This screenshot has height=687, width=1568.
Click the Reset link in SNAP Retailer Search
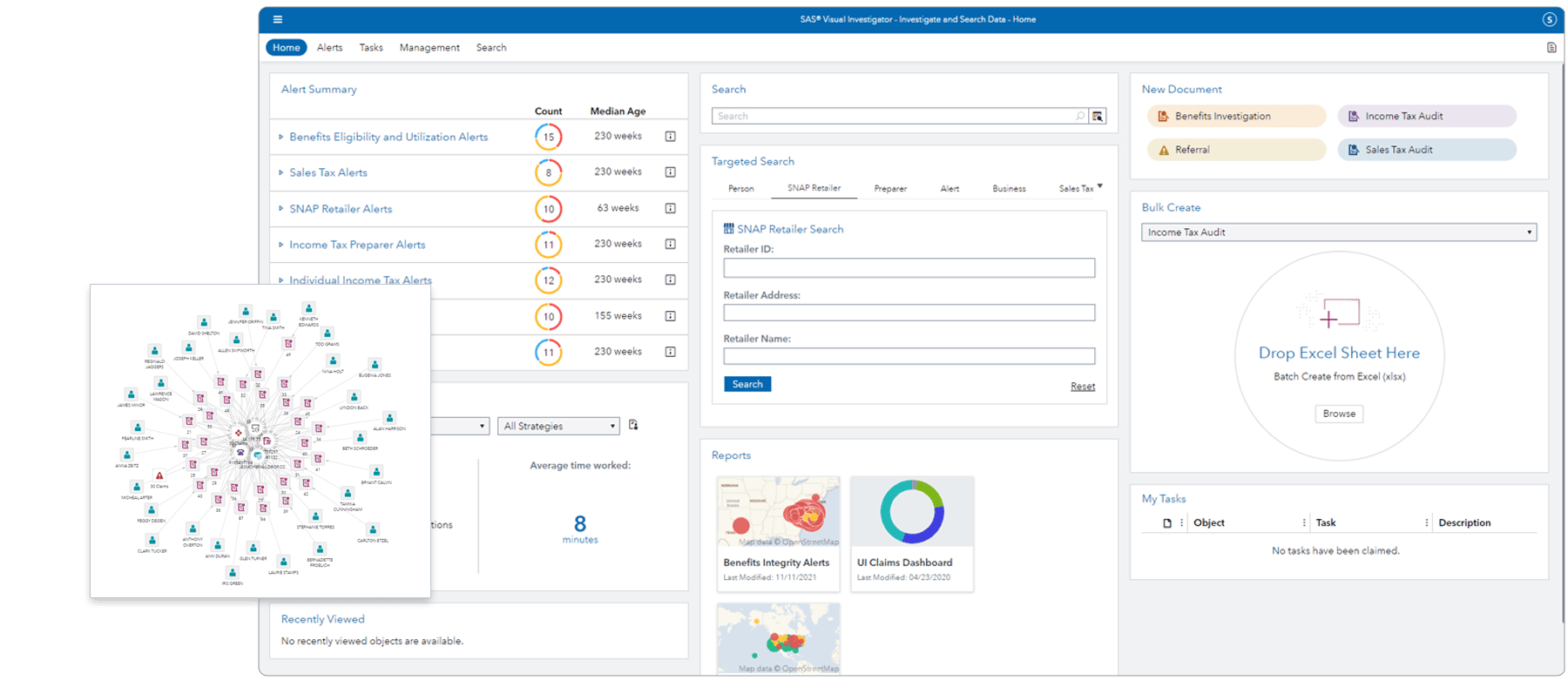click(x=1083, y=387)
